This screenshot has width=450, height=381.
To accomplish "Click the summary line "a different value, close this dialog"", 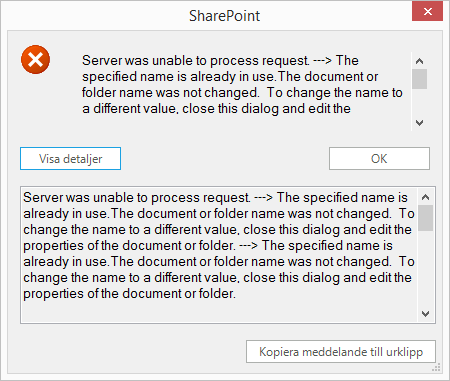I will (216, 109).
